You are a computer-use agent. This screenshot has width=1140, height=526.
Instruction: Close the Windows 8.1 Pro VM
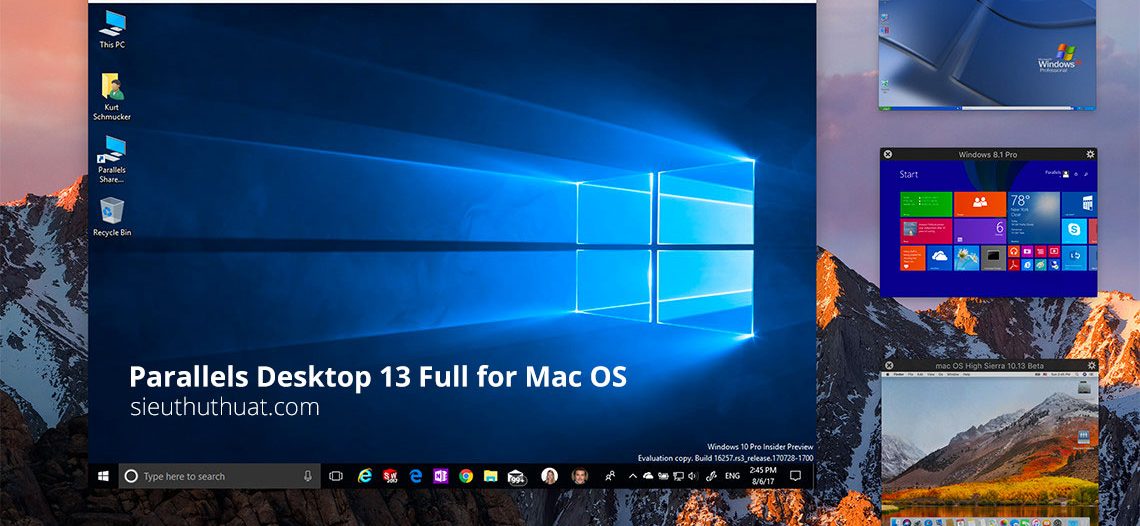click(x=888, y=154)
